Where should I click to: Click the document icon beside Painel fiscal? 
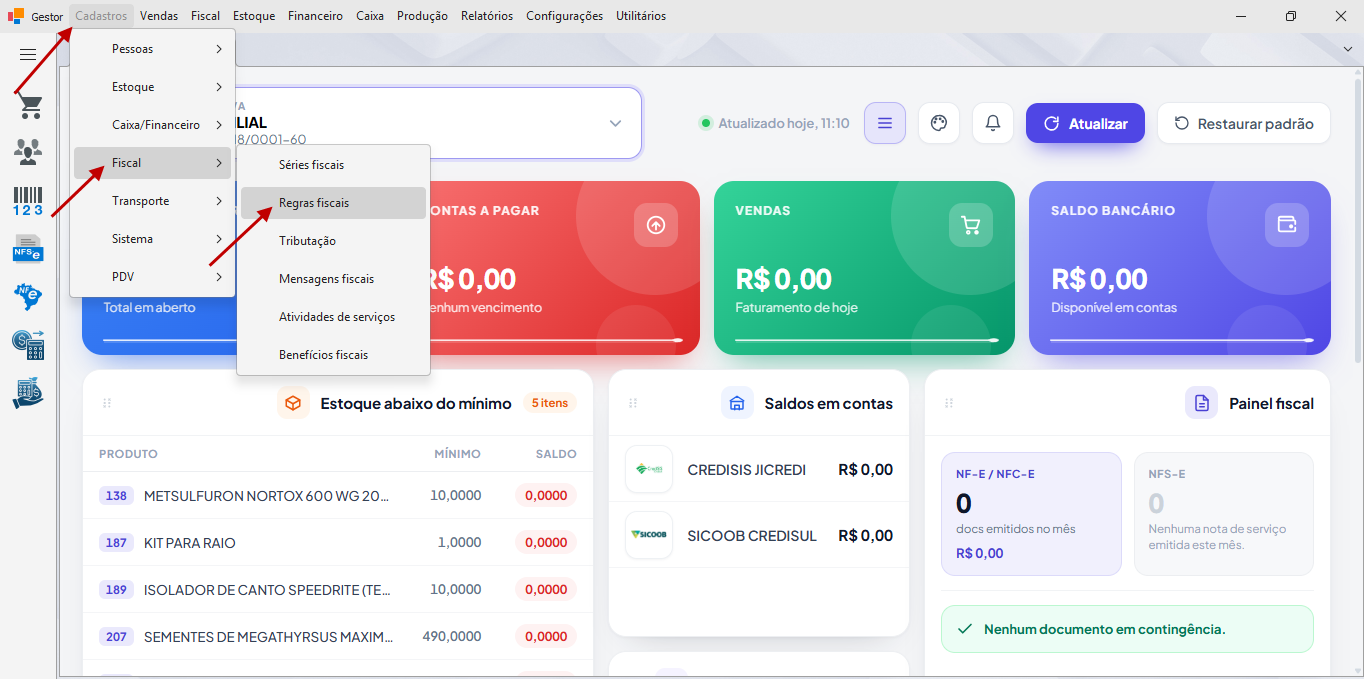tap(1201, 403)
